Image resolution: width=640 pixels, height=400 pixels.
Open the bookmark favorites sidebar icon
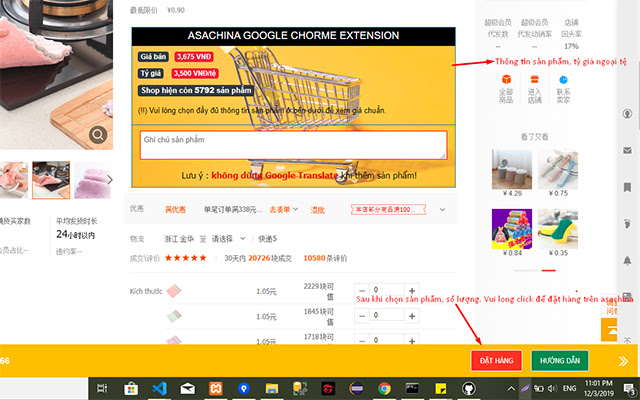(627, 187)
